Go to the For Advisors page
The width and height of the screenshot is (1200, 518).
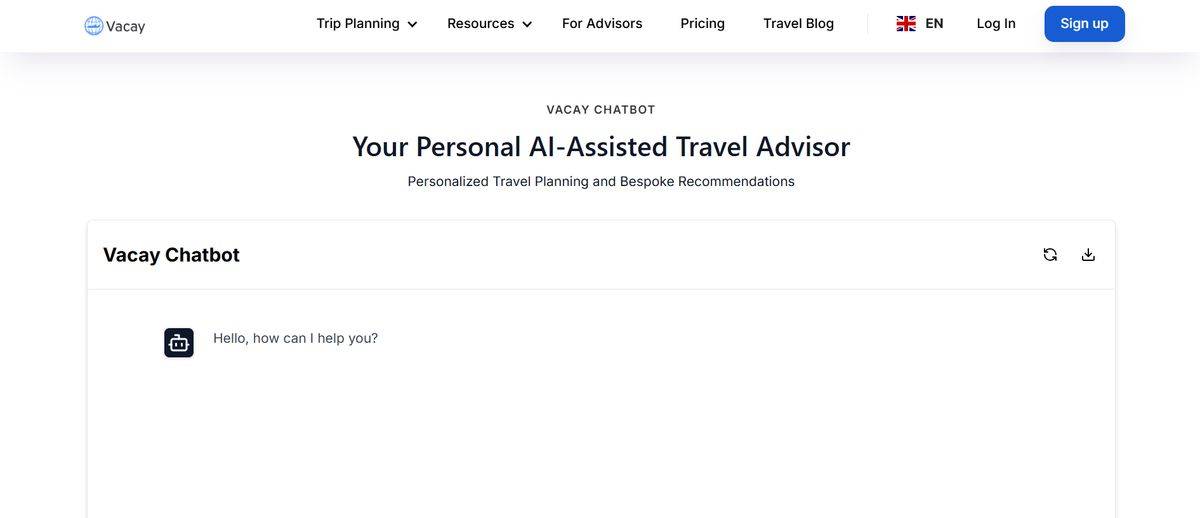point(602,23)
